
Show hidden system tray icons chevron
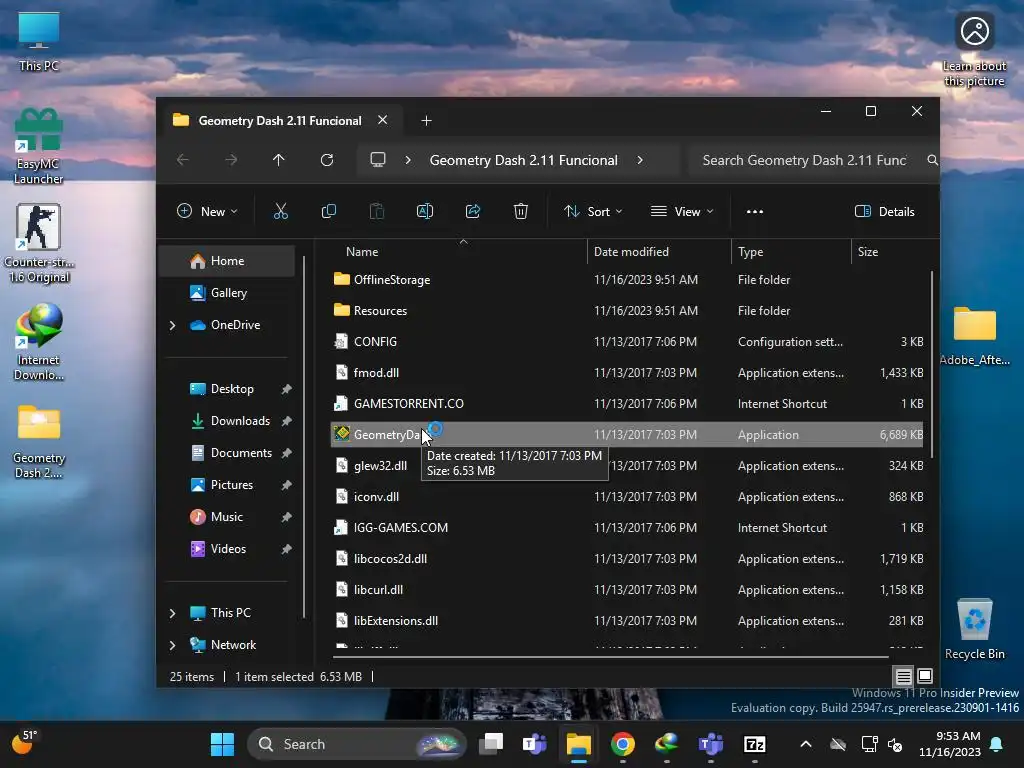click(x=806, y=744)
